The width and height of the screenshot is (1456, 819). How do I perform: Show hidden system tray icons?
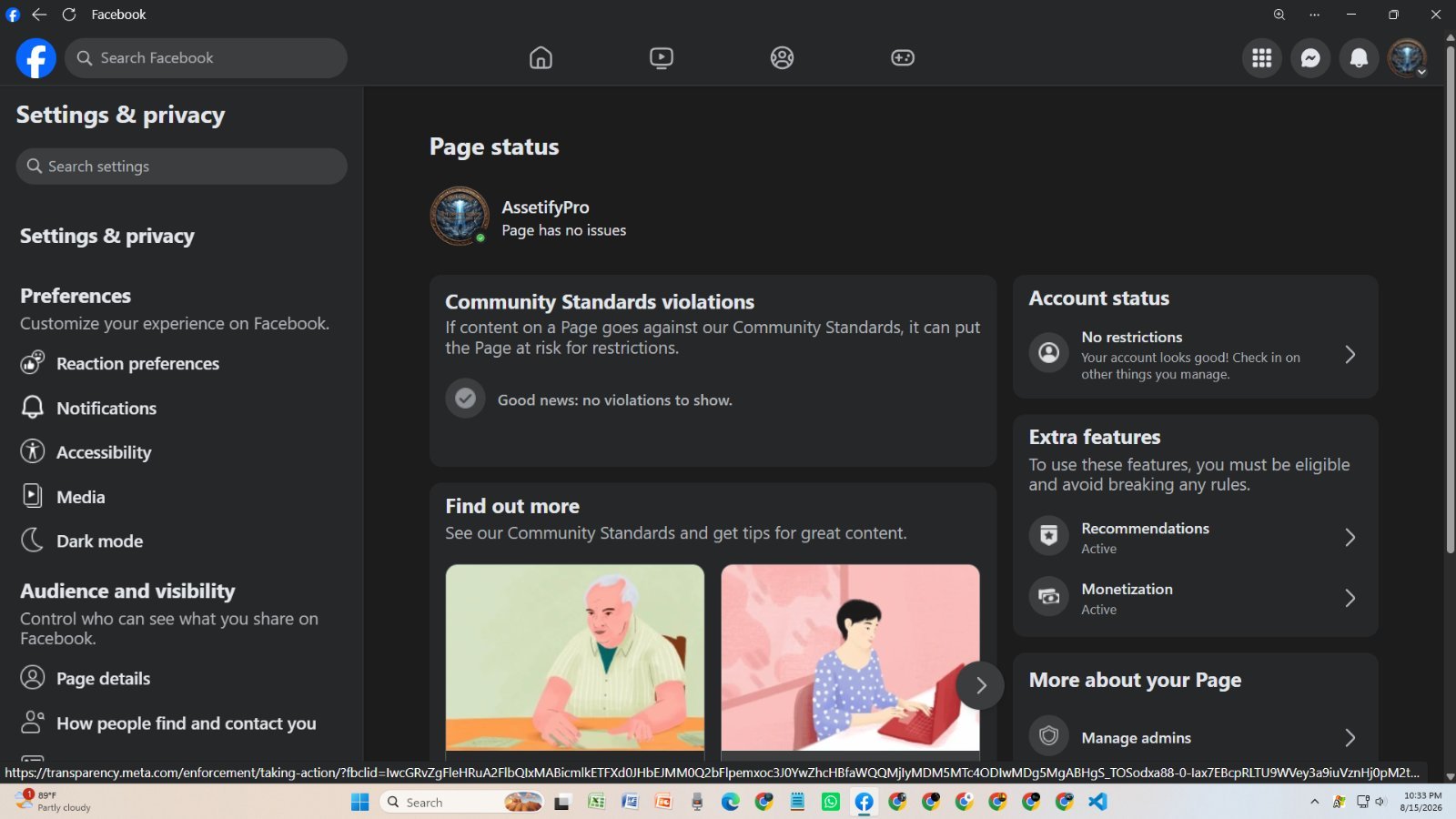pyautogui.click(x=1314, y=802)
